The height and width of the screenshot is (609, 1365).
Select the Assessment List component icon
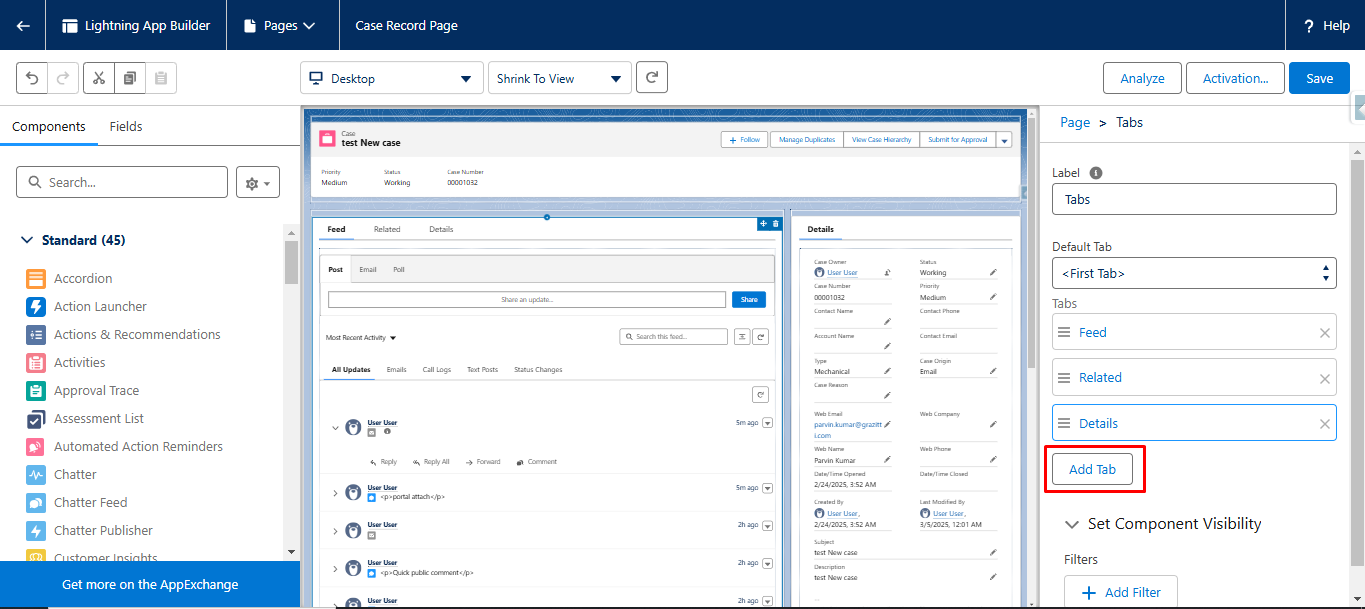coord(36,419)
